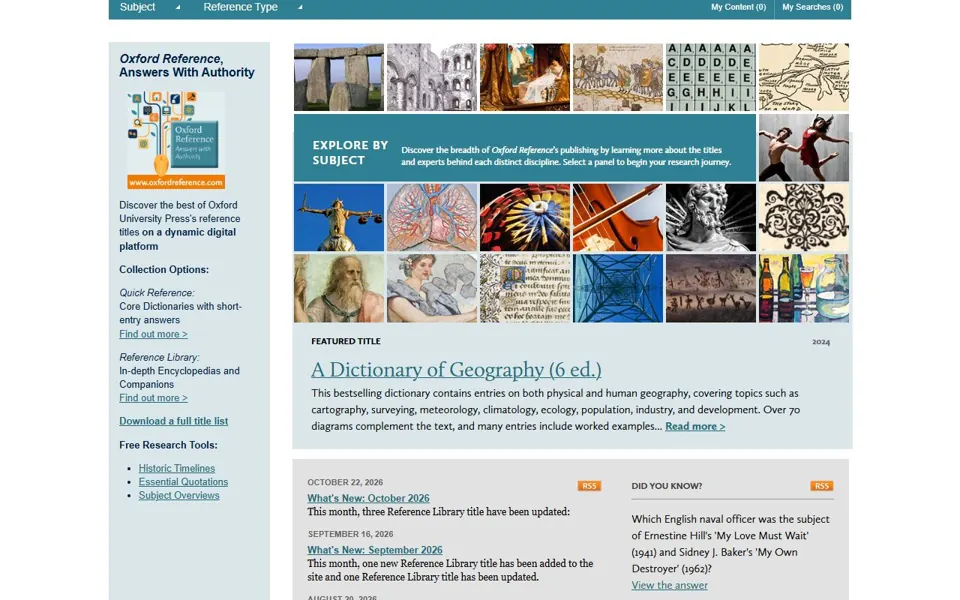Open My Searches (0)
This screenshot has width=960, height=600.
pyautogui.click(x=812, y=7)
